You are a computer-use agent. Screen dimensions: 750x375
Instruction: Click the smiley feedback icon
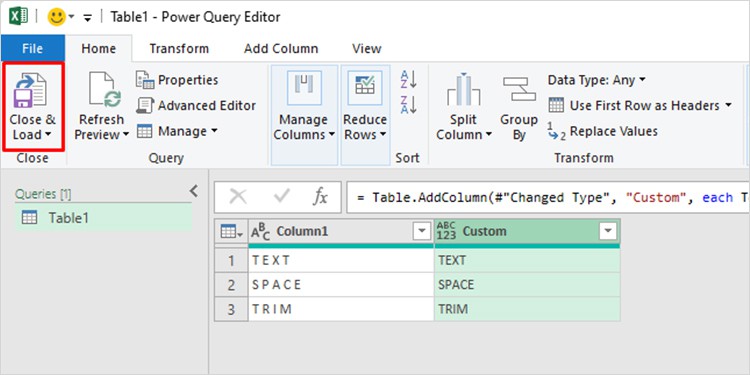pos(56,17)
